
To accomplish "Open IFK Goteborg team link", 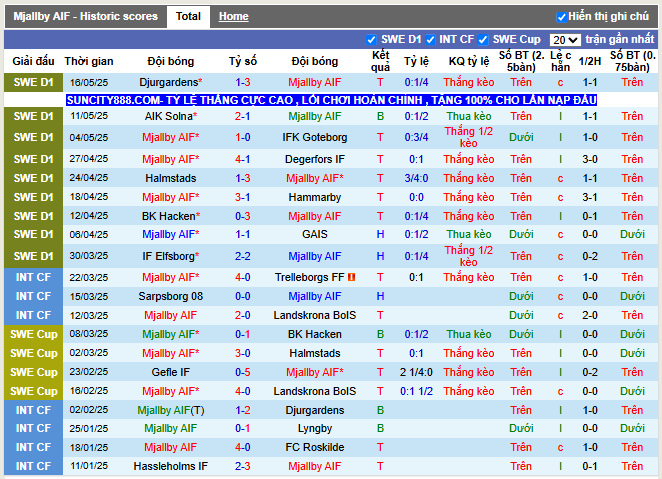I will coord(315,137).
